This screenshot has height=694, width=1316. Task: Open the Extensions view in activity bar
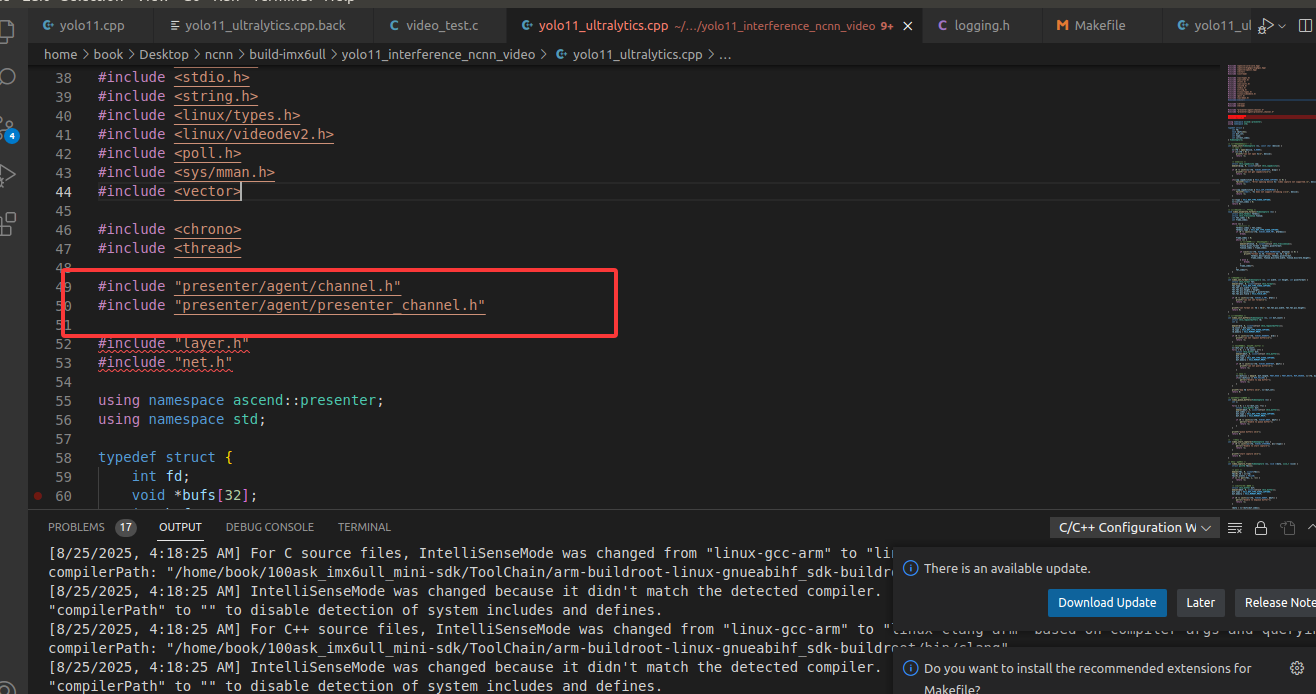point(7,223)
